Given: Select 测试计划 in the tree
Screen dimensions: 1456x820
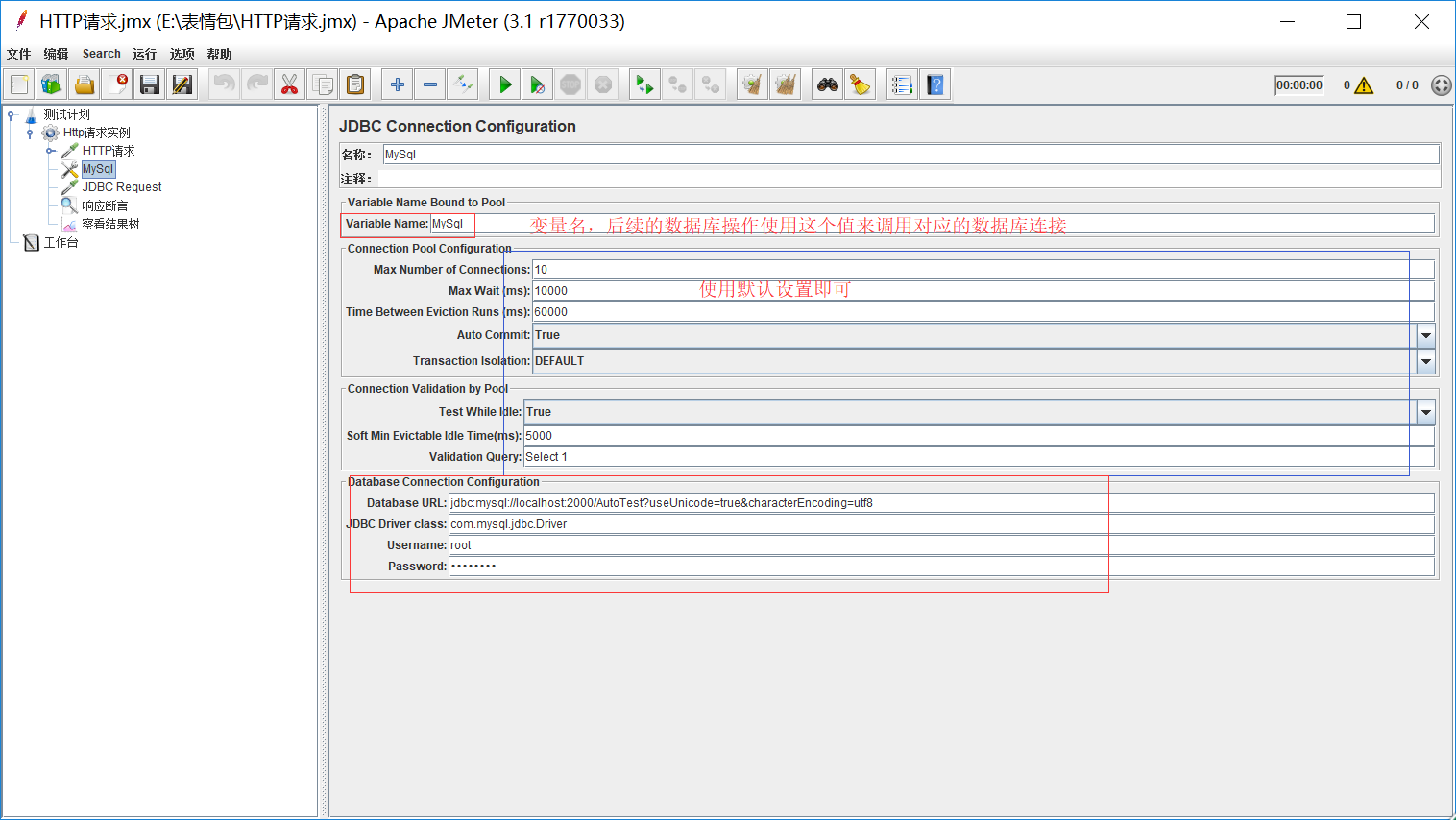Looking at the screenshot, I should coord(66,114).
